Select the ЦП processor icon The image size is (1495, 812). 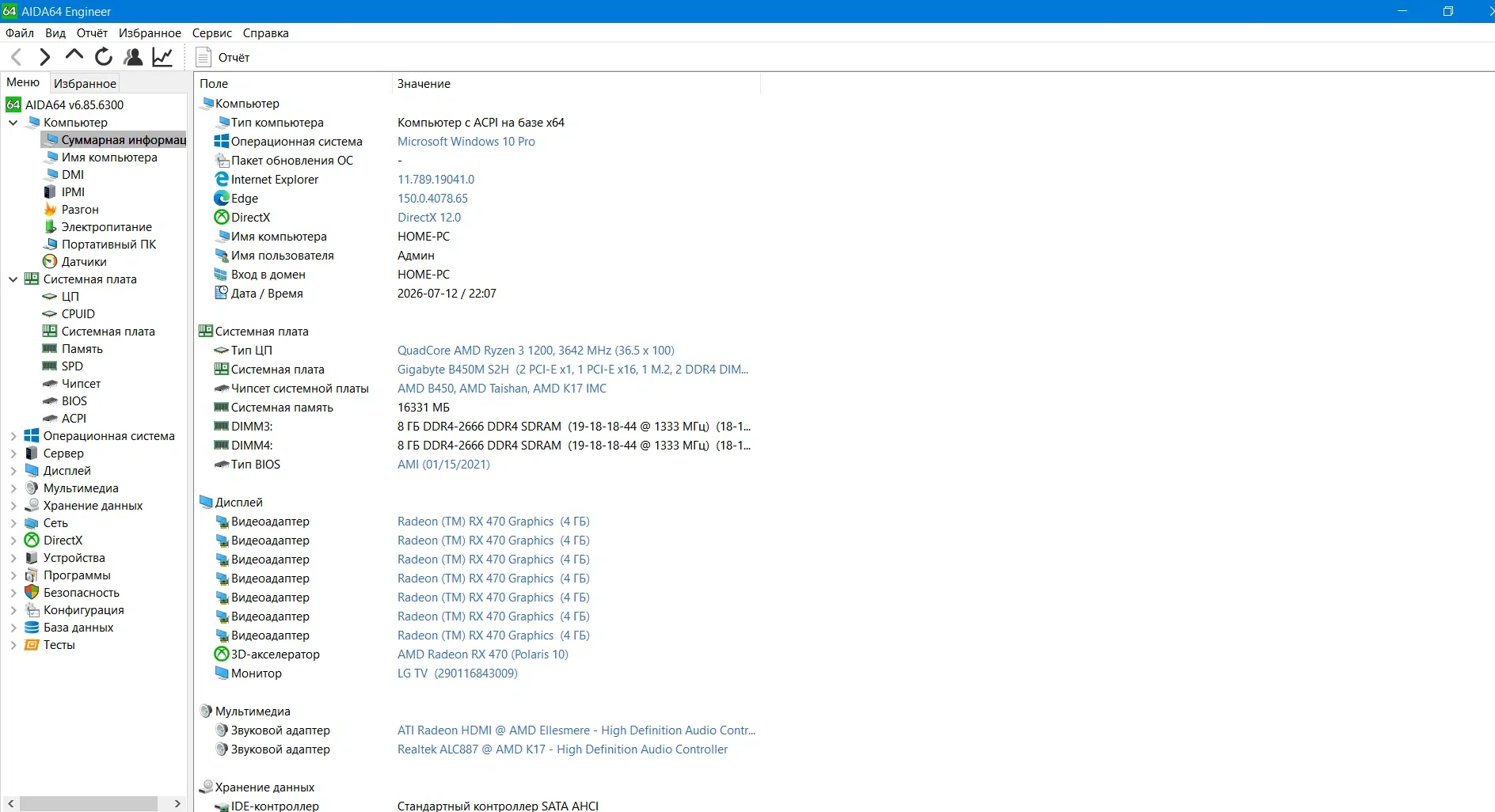50,297
